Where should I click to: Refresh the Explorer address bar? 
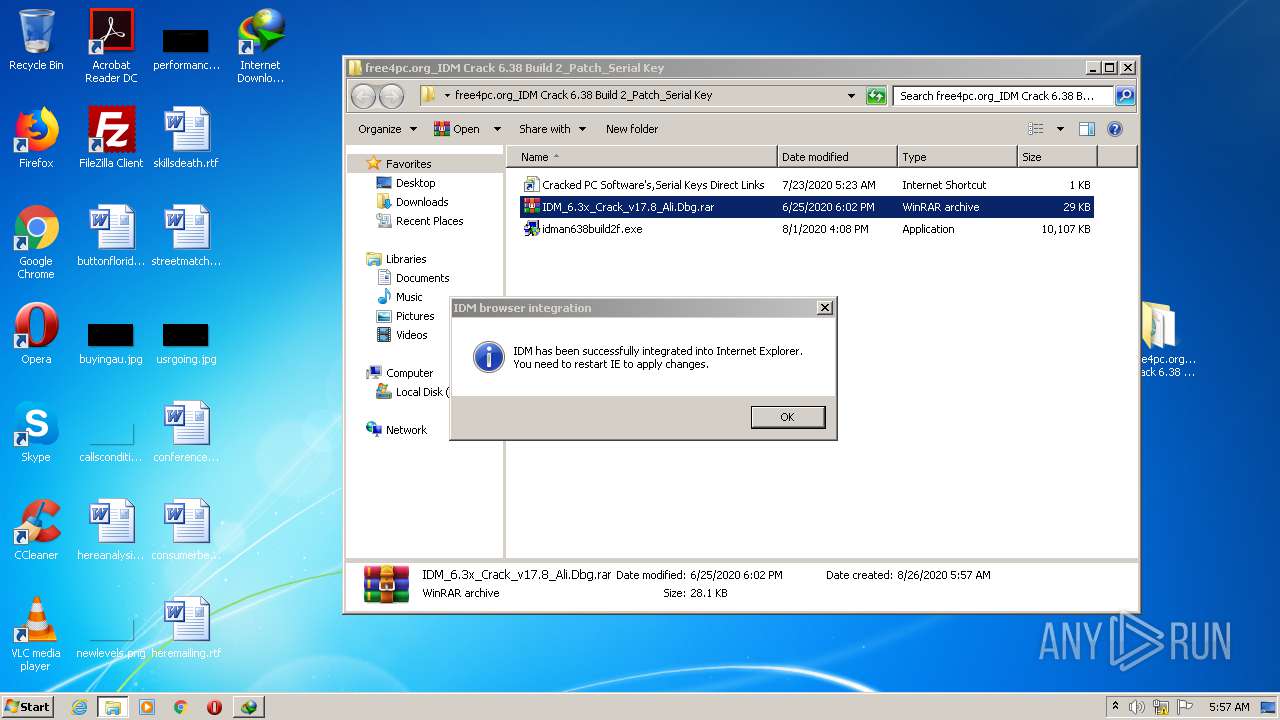(876, 96)
